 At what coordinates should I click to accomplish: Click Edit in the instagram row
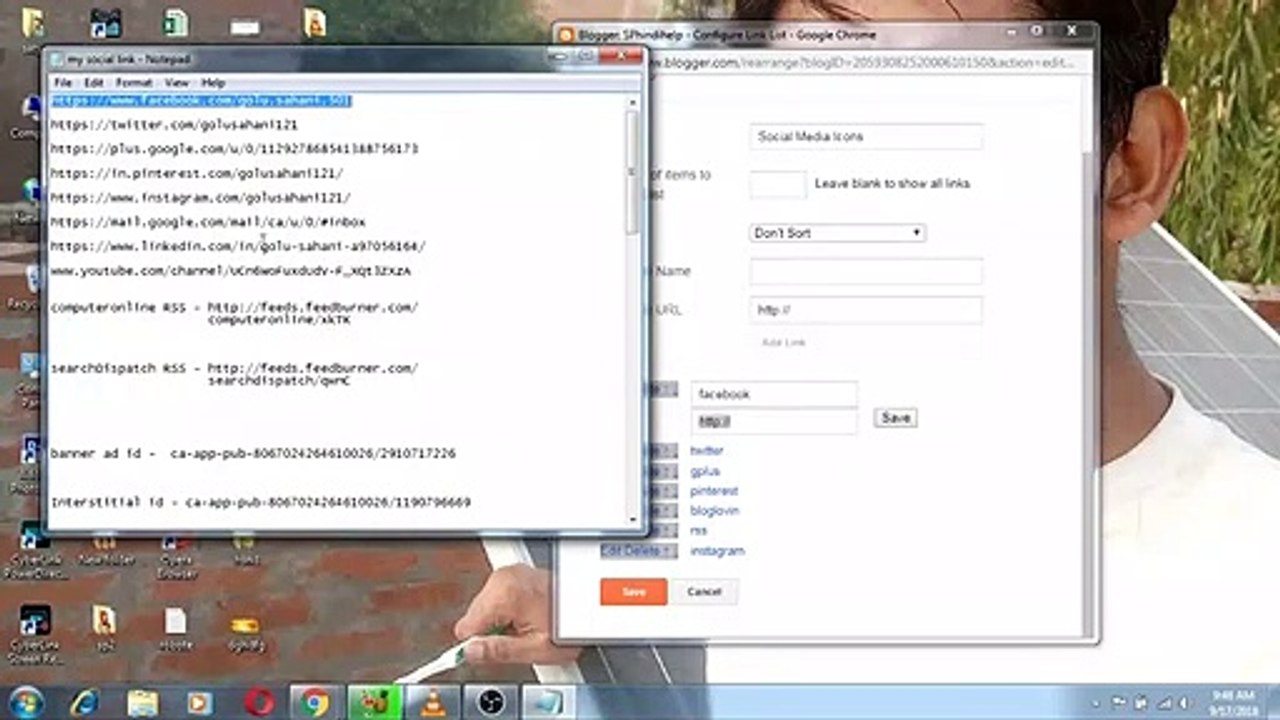612,551
